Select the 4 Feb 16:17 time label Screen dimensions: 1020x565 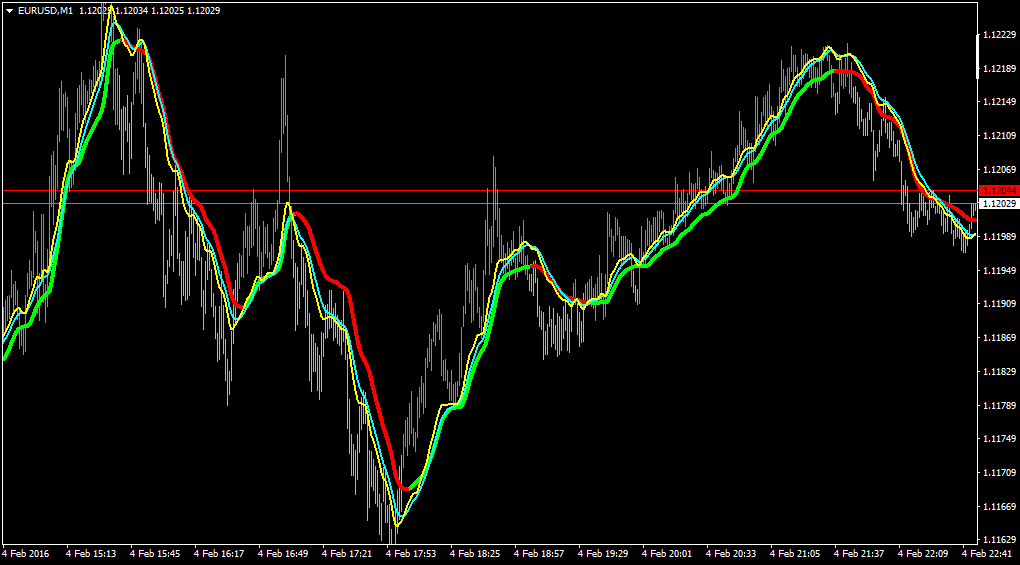[x=219, y=553]
